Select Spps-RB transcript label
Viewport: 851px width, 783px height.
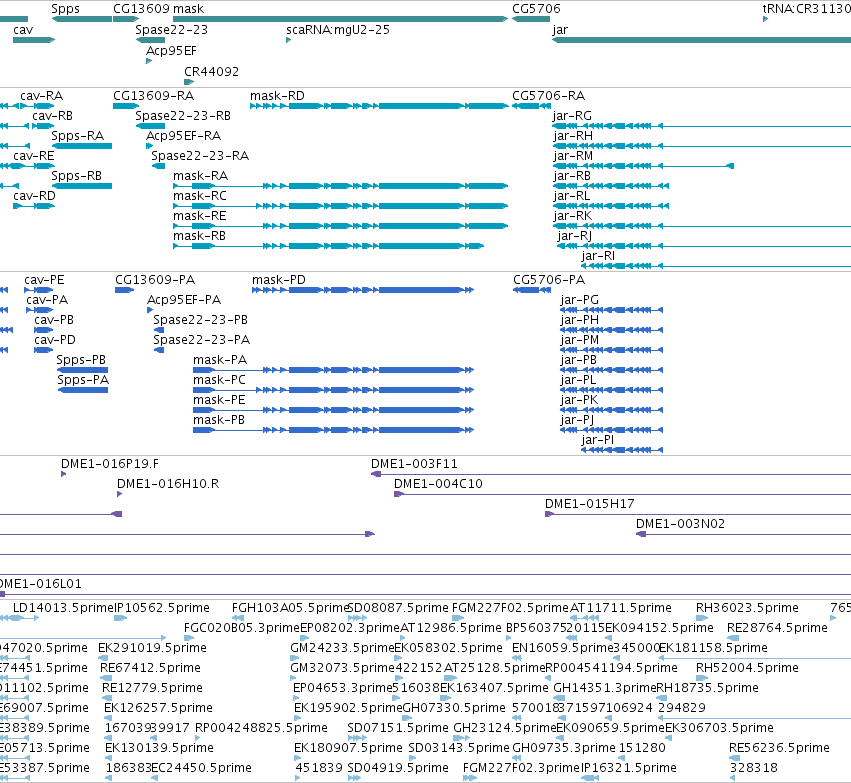pyautogui.click(x=77, y=176)
